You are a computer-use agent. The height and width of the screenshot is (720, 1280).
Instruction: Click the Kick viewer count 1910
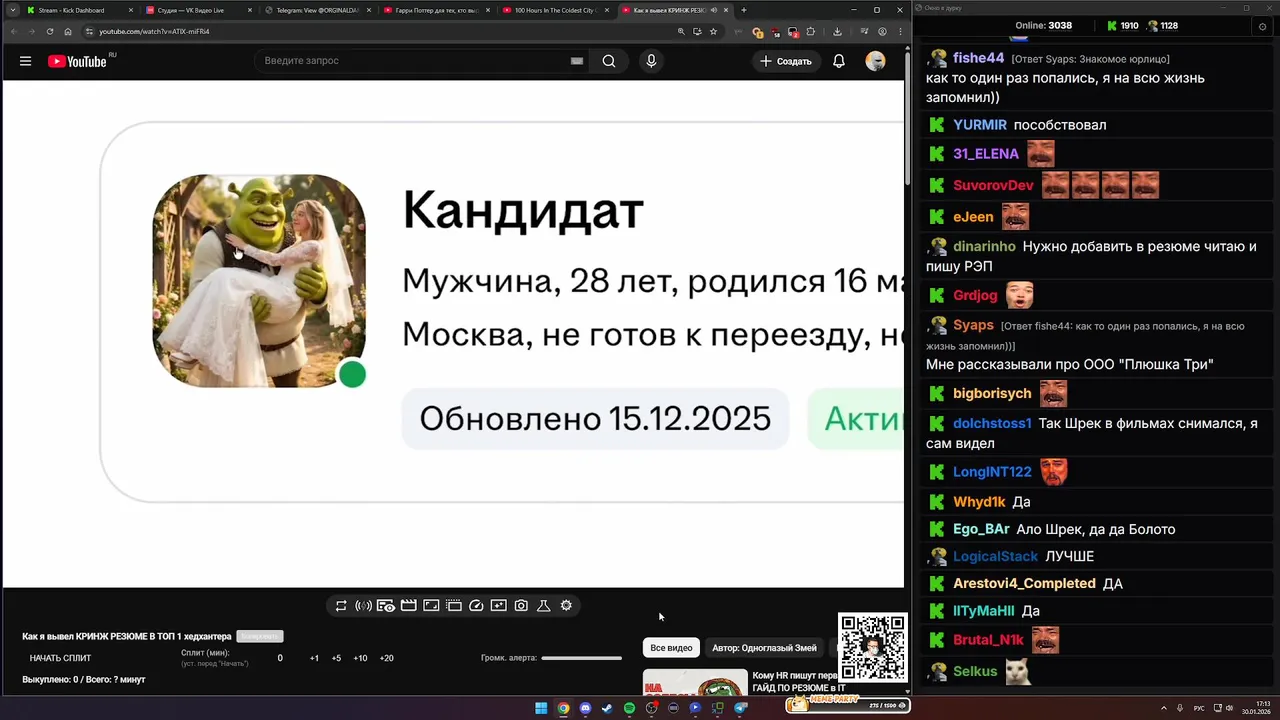point(1122,26)
